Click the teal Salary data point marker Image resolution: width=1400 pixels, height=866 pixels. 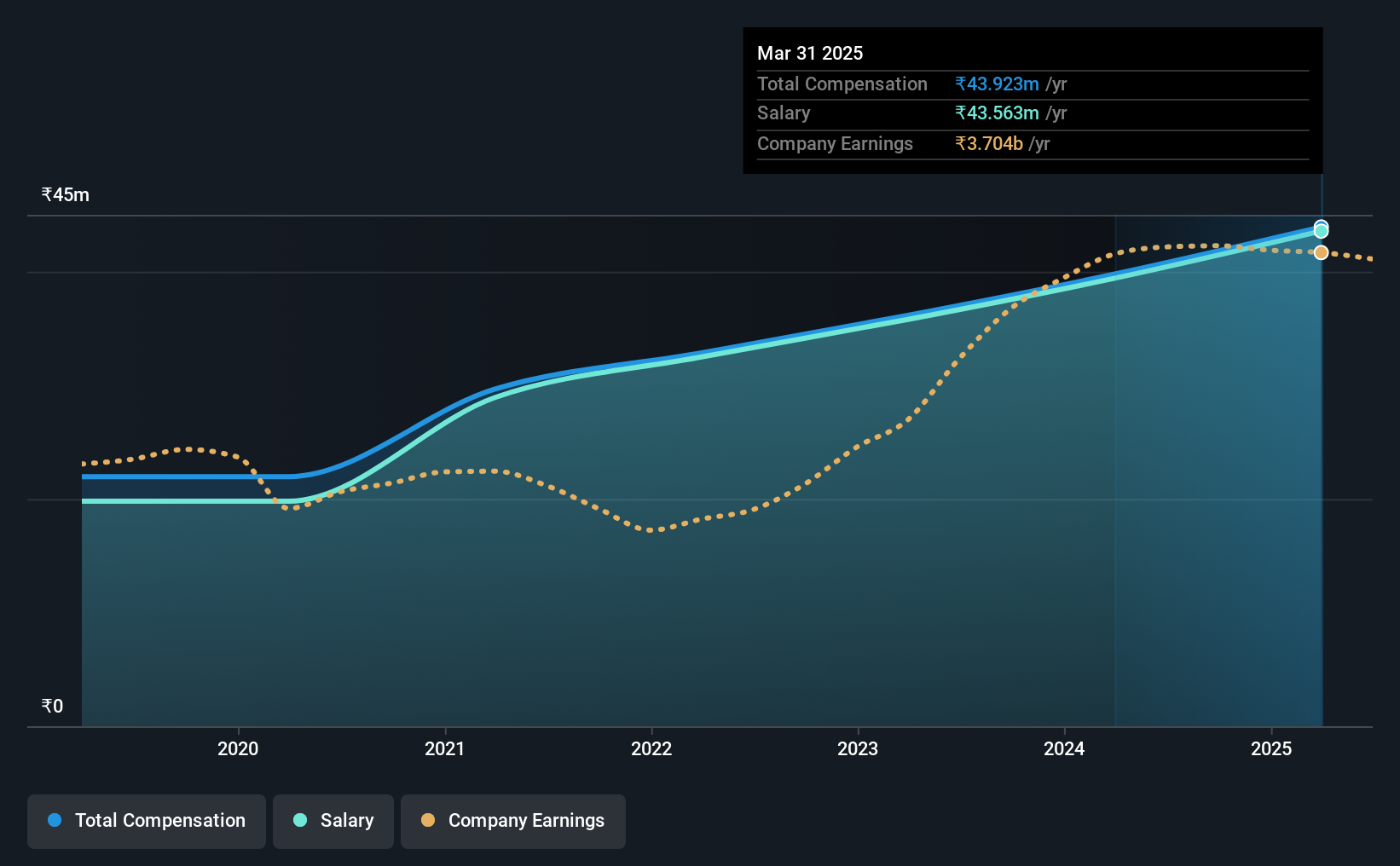tap(1321, 232)
